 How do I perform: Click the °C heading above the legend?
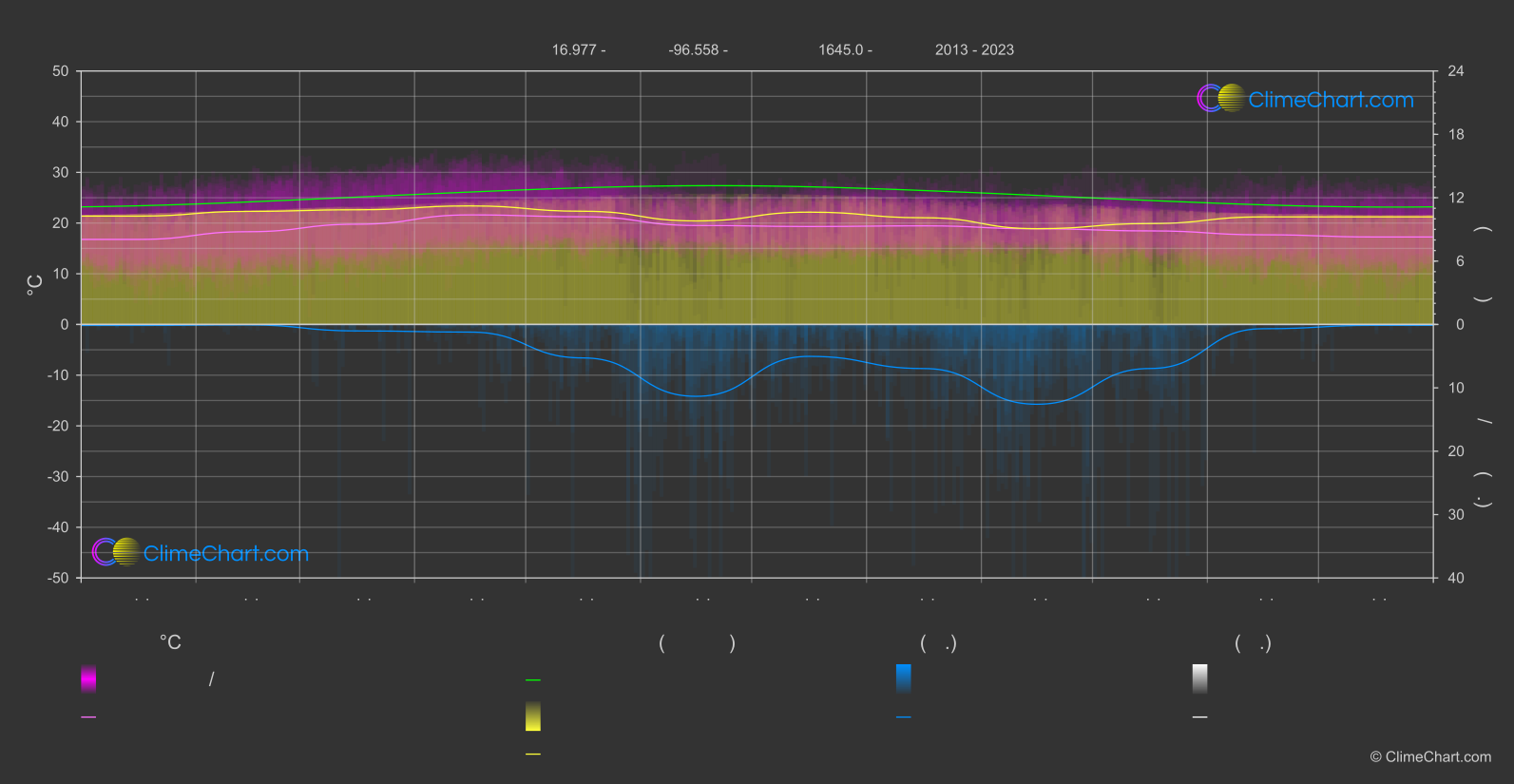tap(170, 642)
